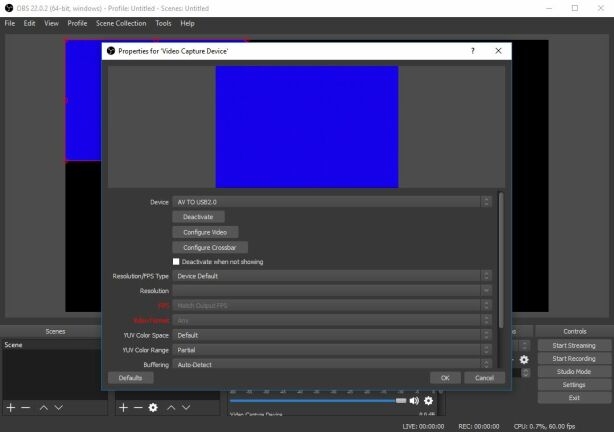Viewport: 614px width, 432px height.
Task: Click the help question mark in Properties dialog
Action: (473, 51)
